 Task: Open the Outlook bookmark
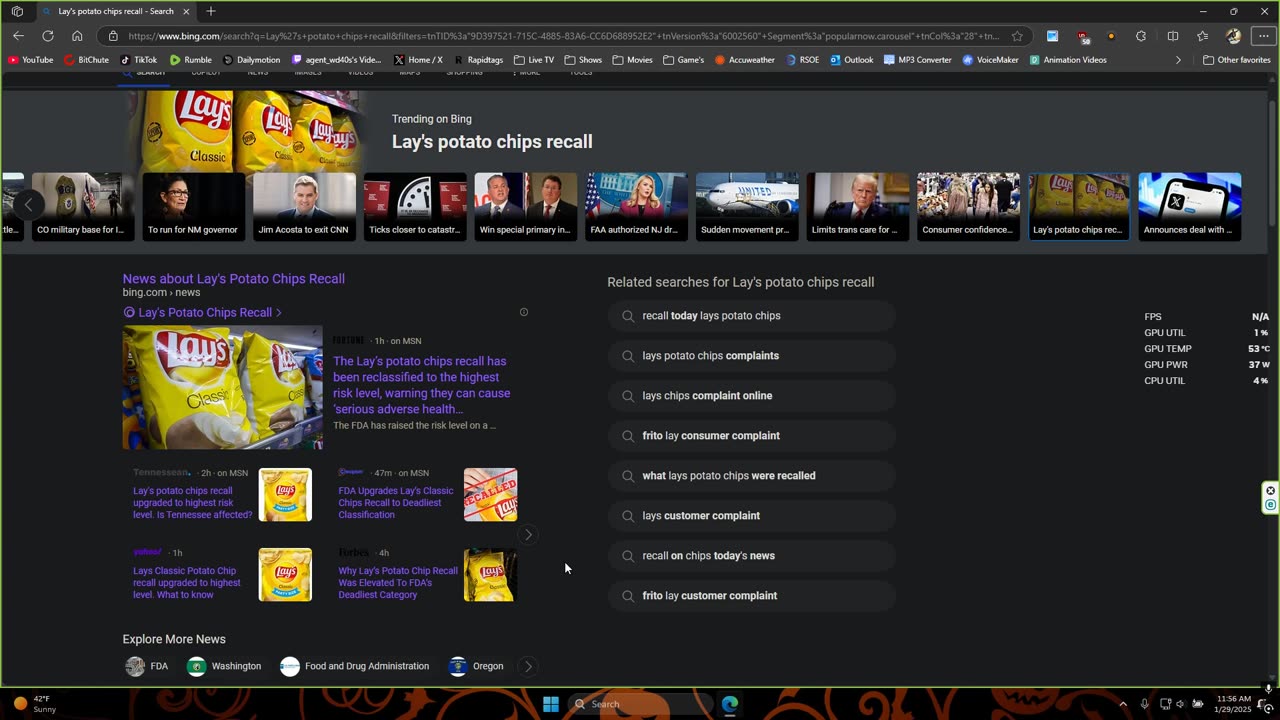tap(851, 60)
